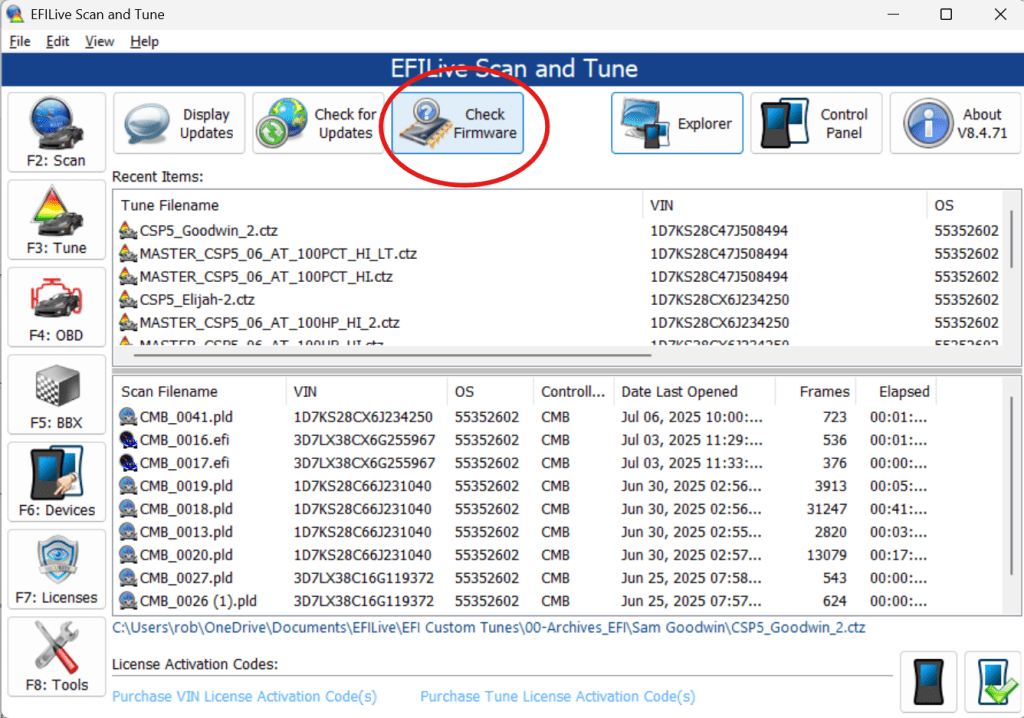Click Check for Updates button
Viewport: 1024px width, 718px height.
(318, 124)
